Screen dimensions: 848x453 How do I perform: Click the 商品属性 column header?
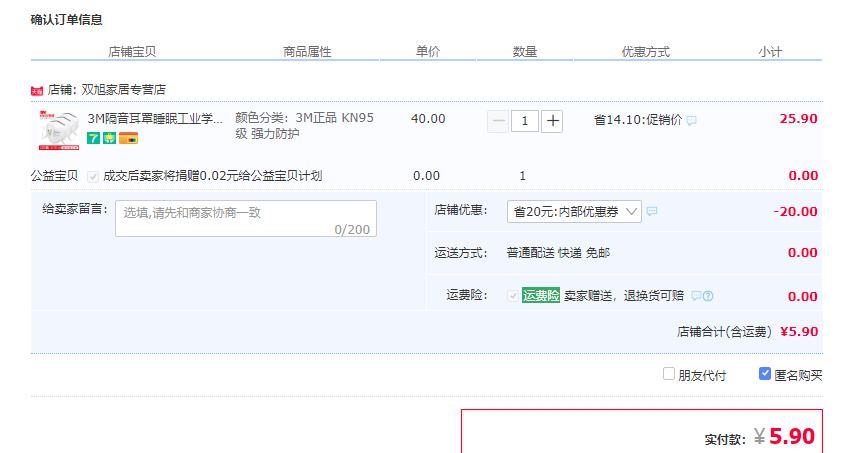pos(307,52)
